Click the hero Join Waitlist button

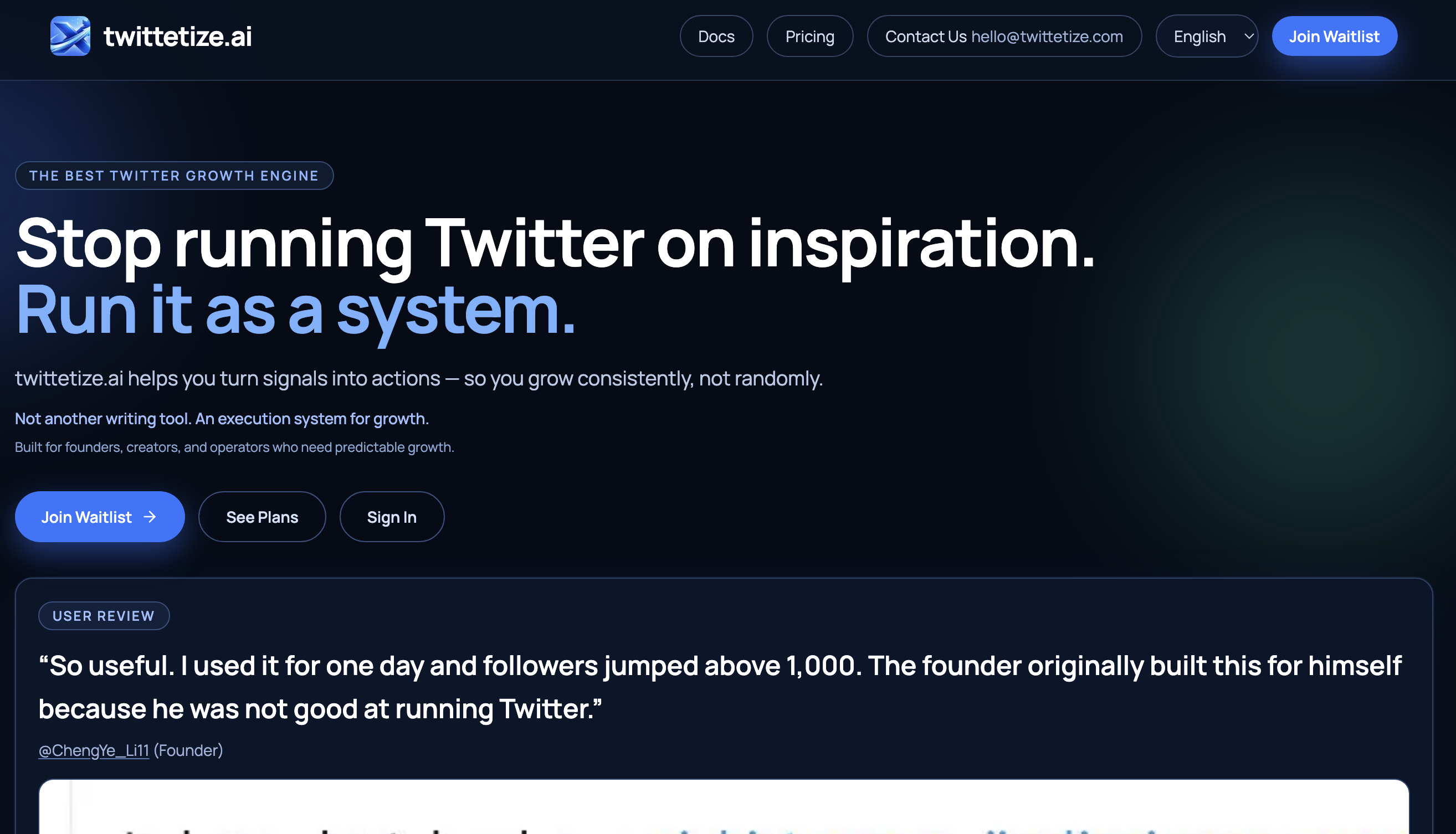point(87,517)
